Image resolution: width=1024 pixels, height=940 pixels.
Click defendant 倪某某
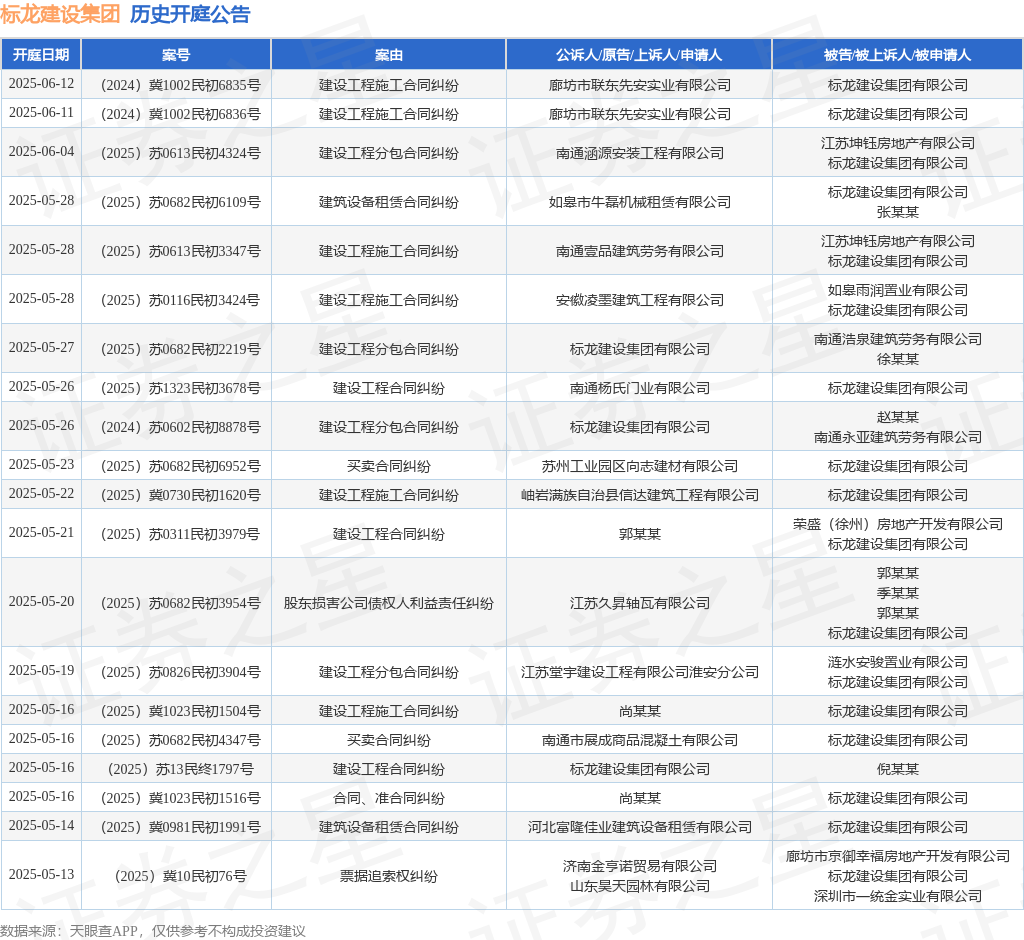897,770
